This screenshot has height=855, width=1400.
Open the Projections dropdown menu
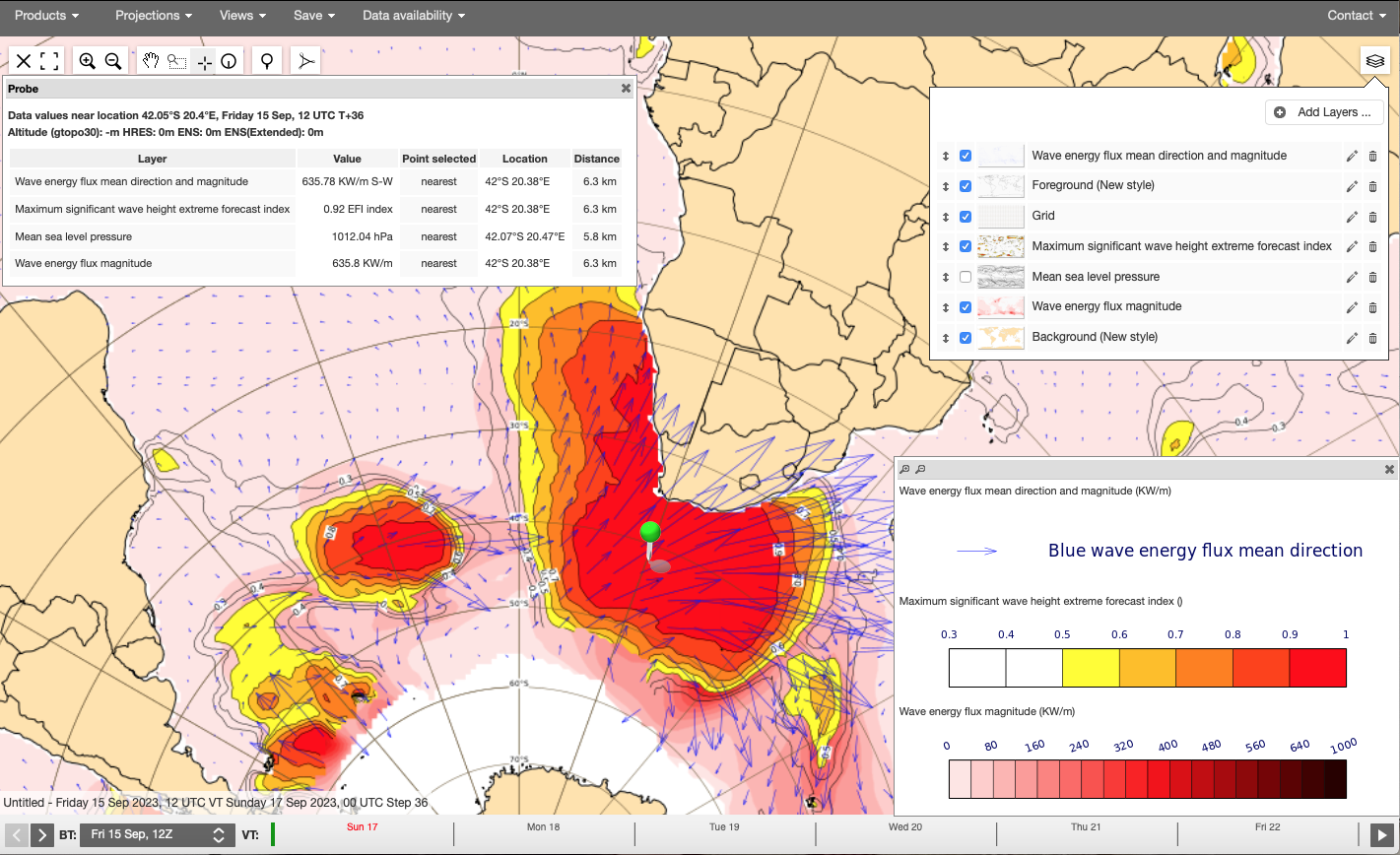point(154,16)
